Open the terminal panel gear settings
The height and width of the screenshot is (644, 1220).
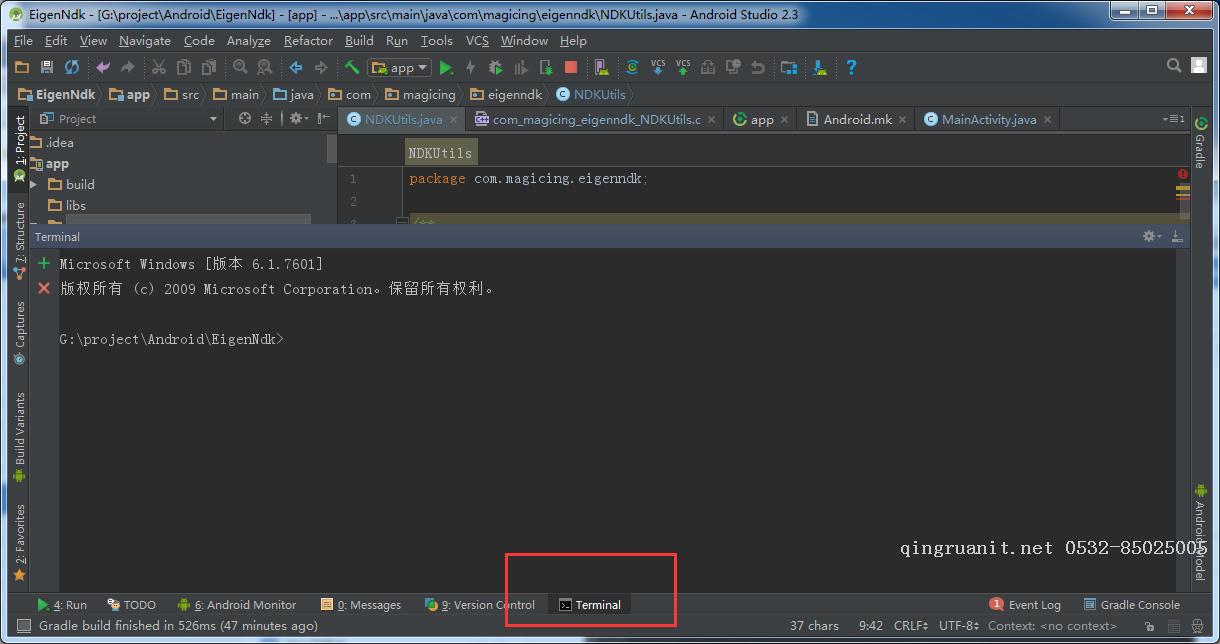point(1151,236)
